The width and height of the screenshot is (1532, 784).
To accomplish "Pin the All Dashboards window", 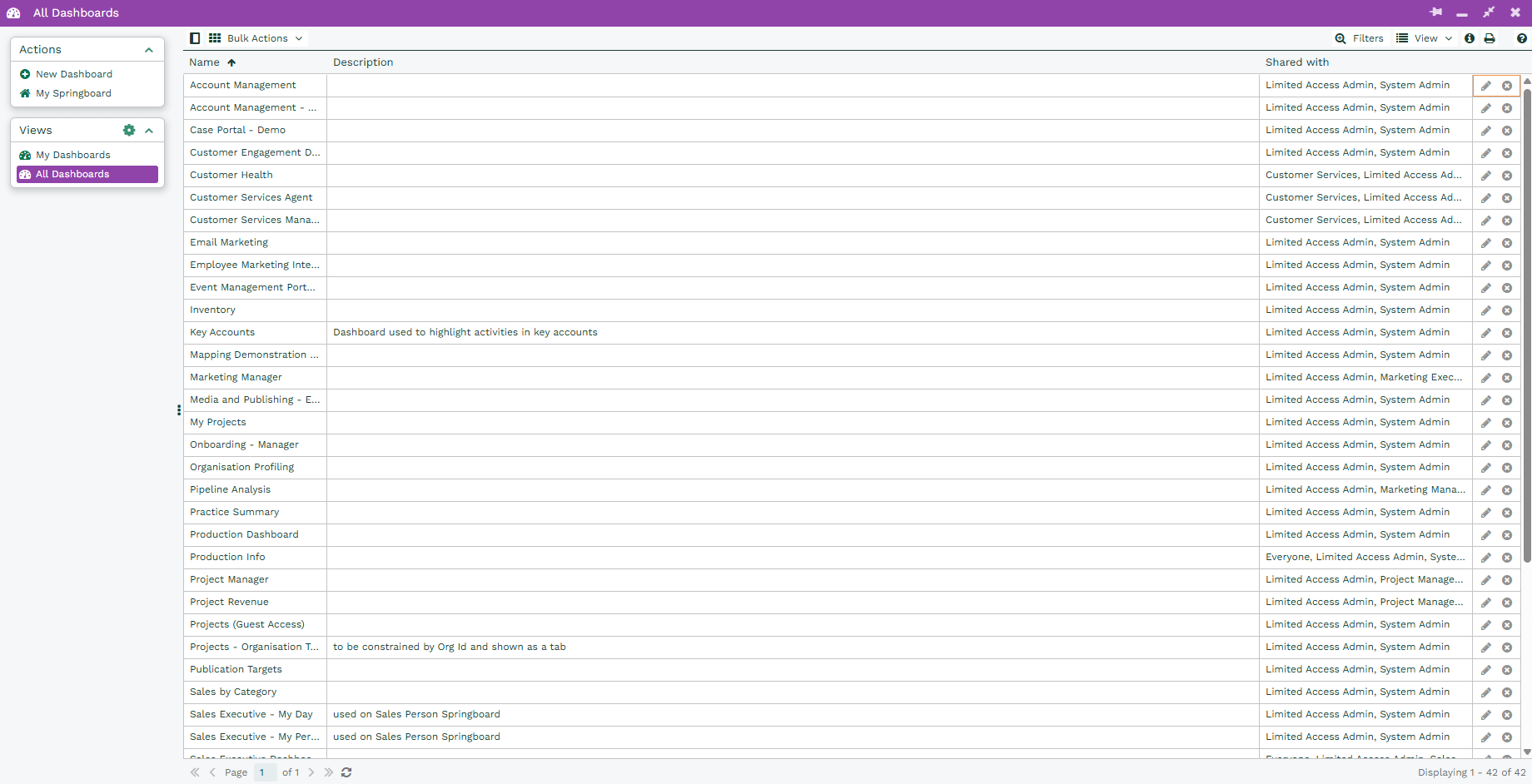I will pyautogui.click(x=1436, y=12).
